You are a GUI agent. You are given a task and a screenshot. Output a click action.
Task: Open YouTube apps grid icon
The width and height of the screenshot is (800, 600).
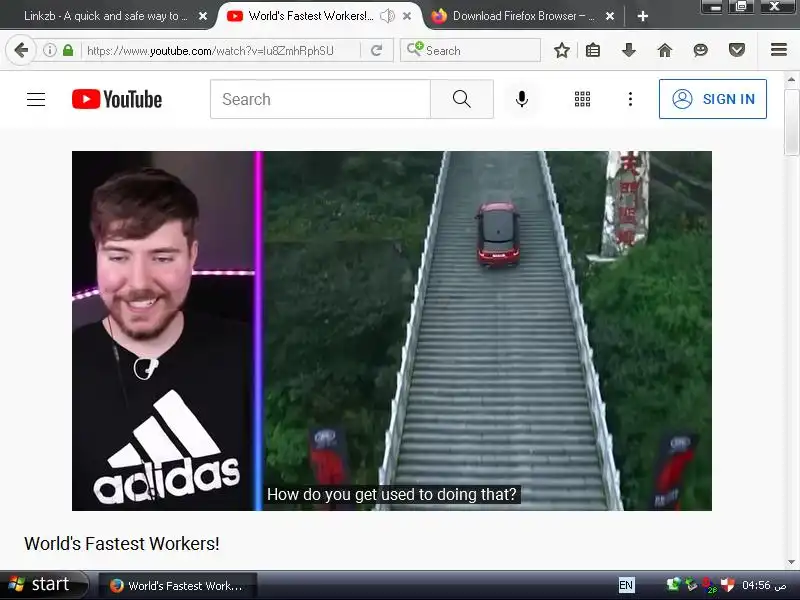[x=582, y=99]
